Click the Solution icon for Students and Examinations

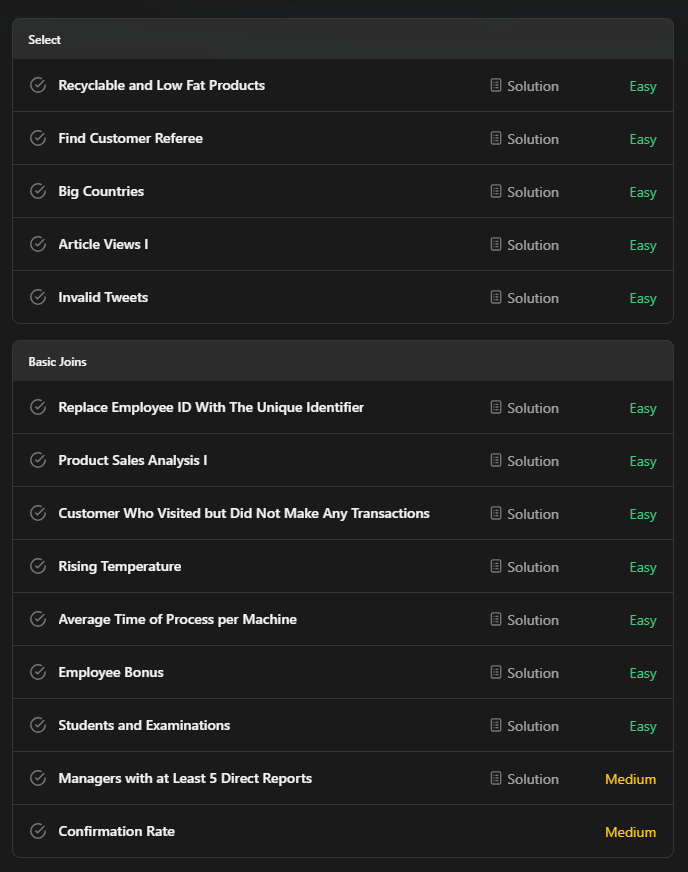click(496, 725)
